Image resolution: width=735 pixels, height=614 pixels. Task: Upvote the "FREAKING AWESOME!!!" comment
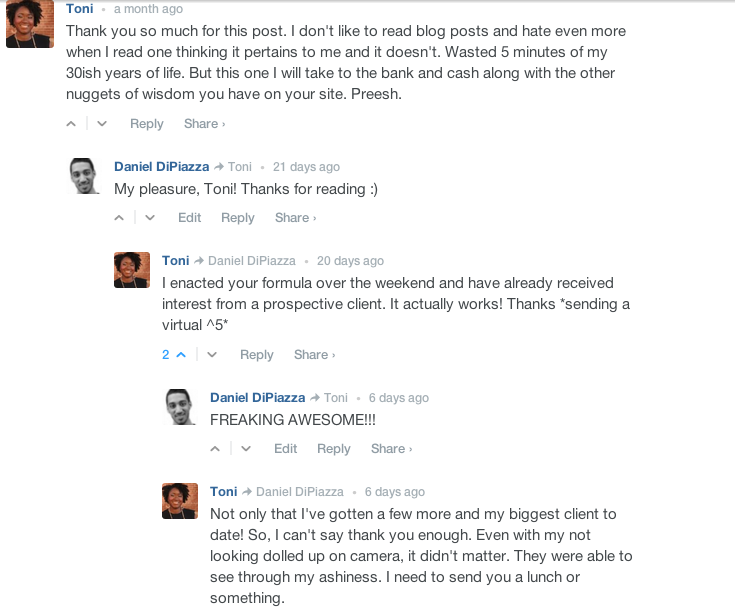coord(215,449)
